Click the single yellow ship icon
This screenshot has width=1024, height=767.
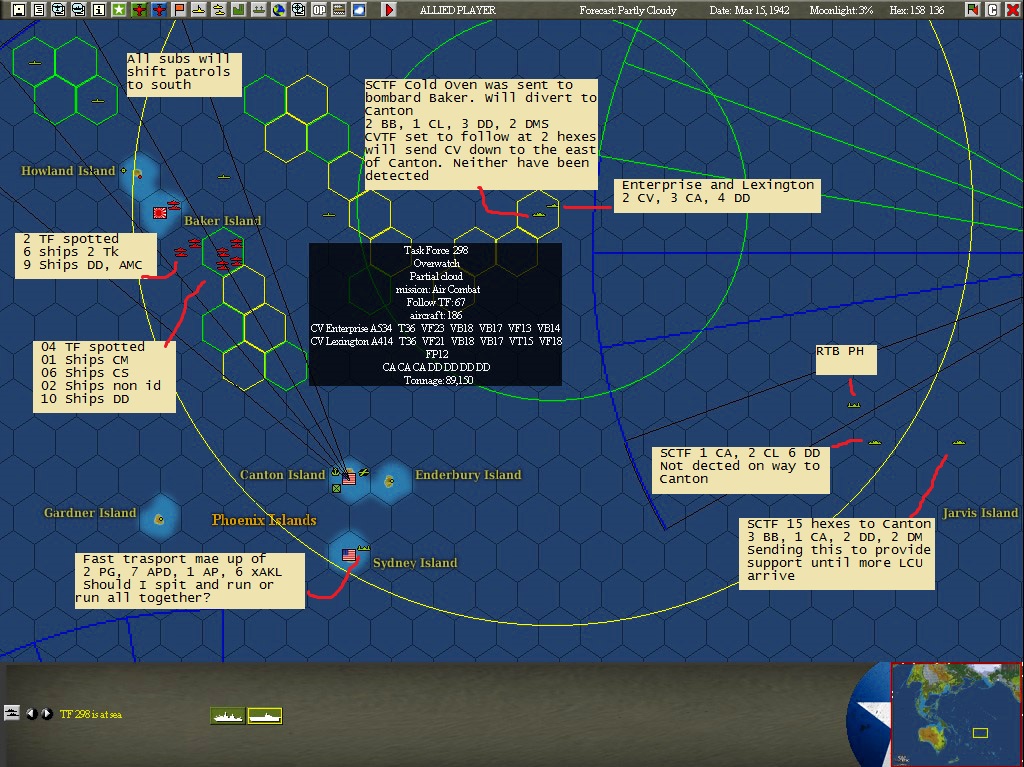(x=199, y=10)
